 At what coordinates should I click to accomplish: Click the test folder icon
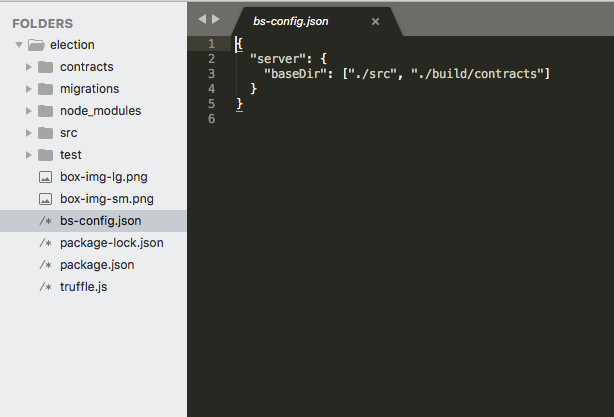(x=45, y=155)
